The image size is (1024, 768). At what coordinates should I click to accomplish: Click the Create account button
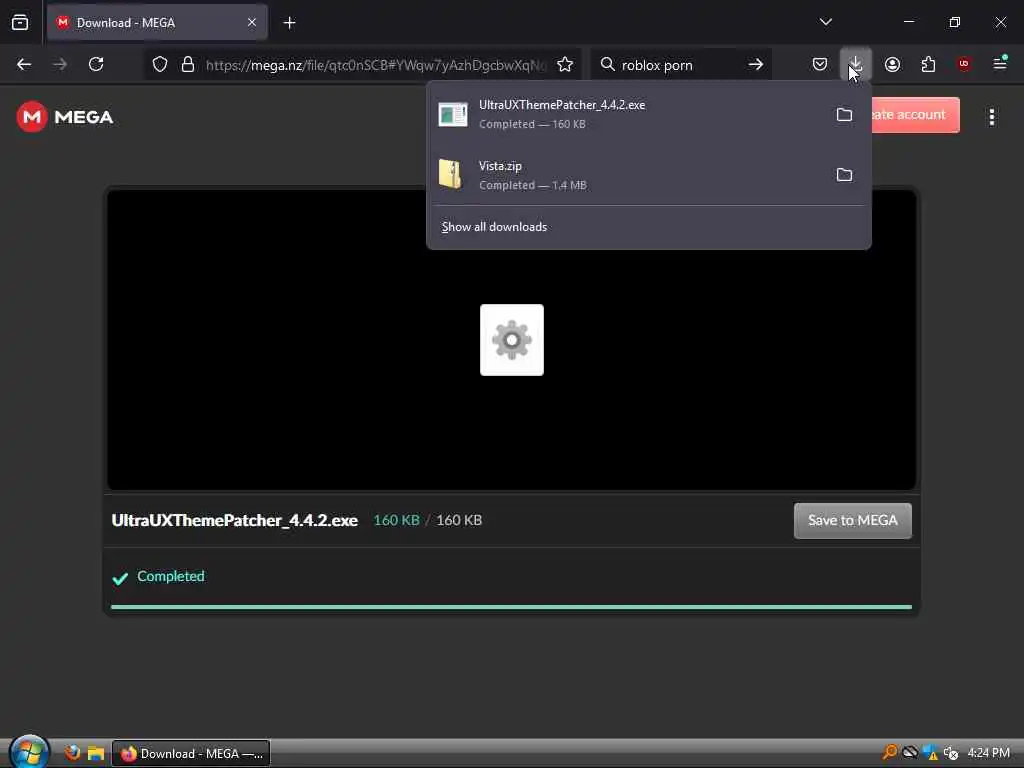pos(915,115)
